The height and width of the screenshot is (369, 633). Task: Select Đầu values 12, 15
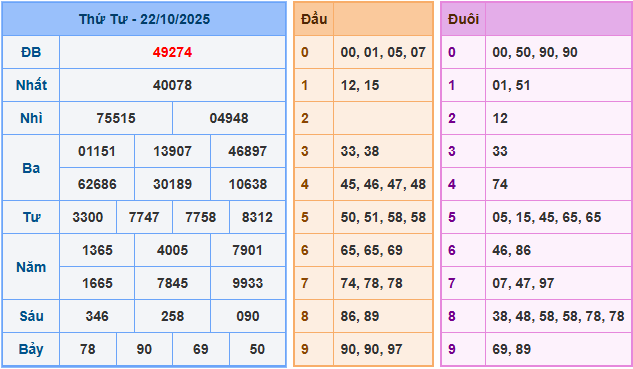coord(360,85)
